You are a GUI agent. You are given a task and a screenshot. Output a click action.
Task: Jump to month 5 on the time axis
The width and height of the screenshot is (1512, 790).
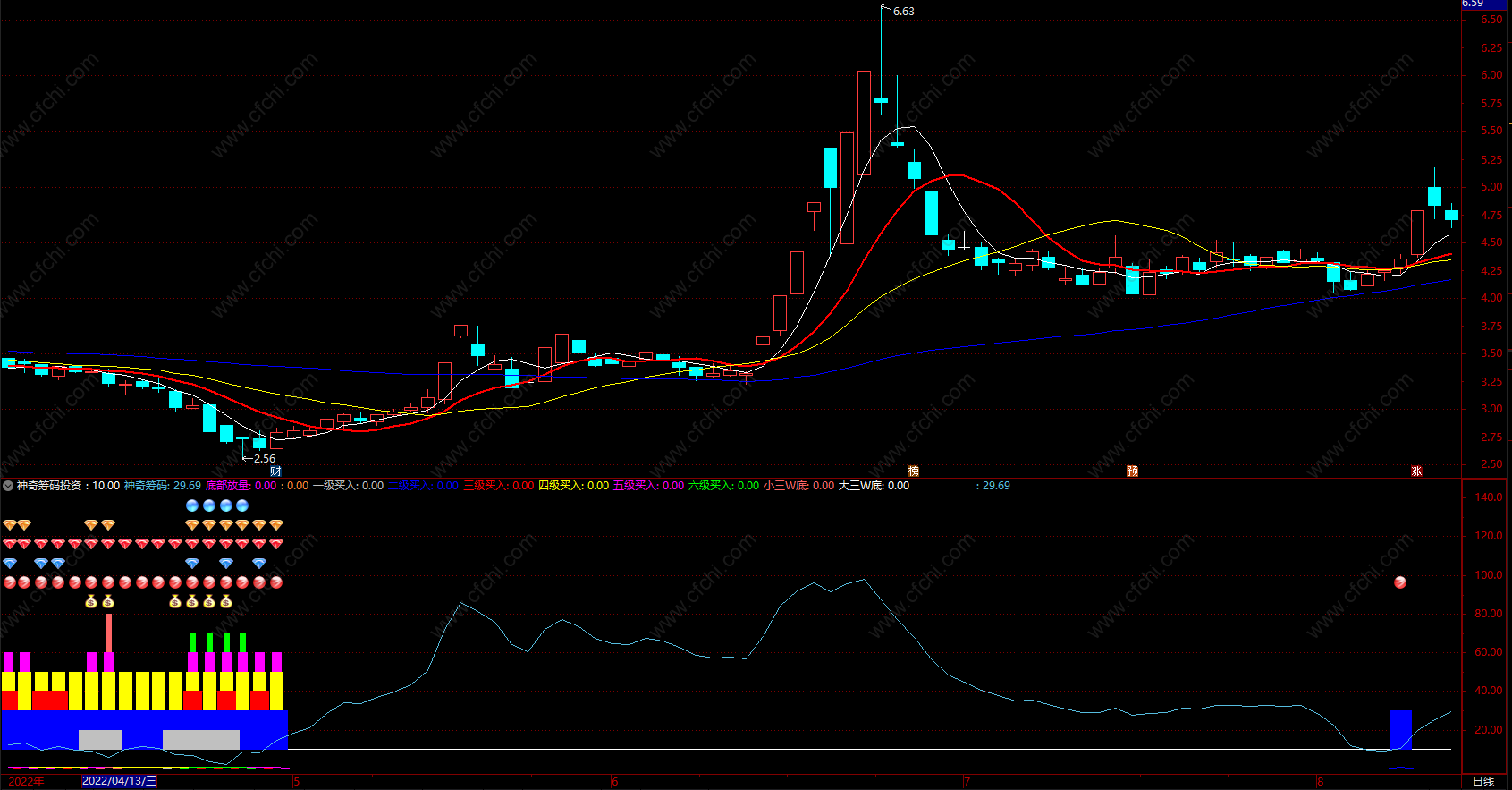tap(297, 782)
